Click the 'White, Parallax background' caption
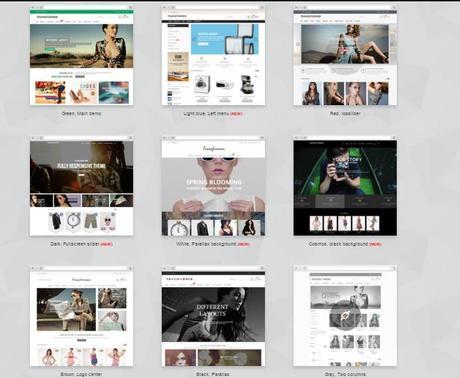The height and width of the screenshot is (378, 460). pos(213,244)
